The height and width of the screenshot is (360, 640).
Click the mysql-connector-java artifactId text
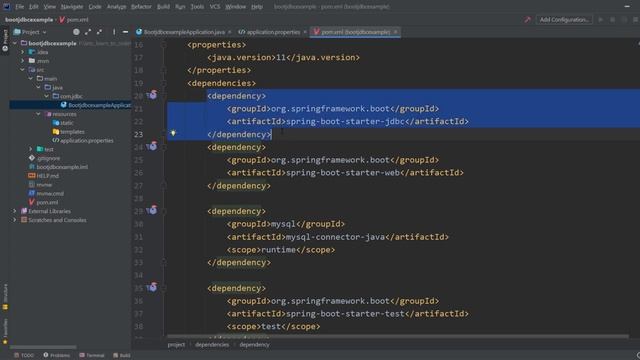tap(336, 237)
